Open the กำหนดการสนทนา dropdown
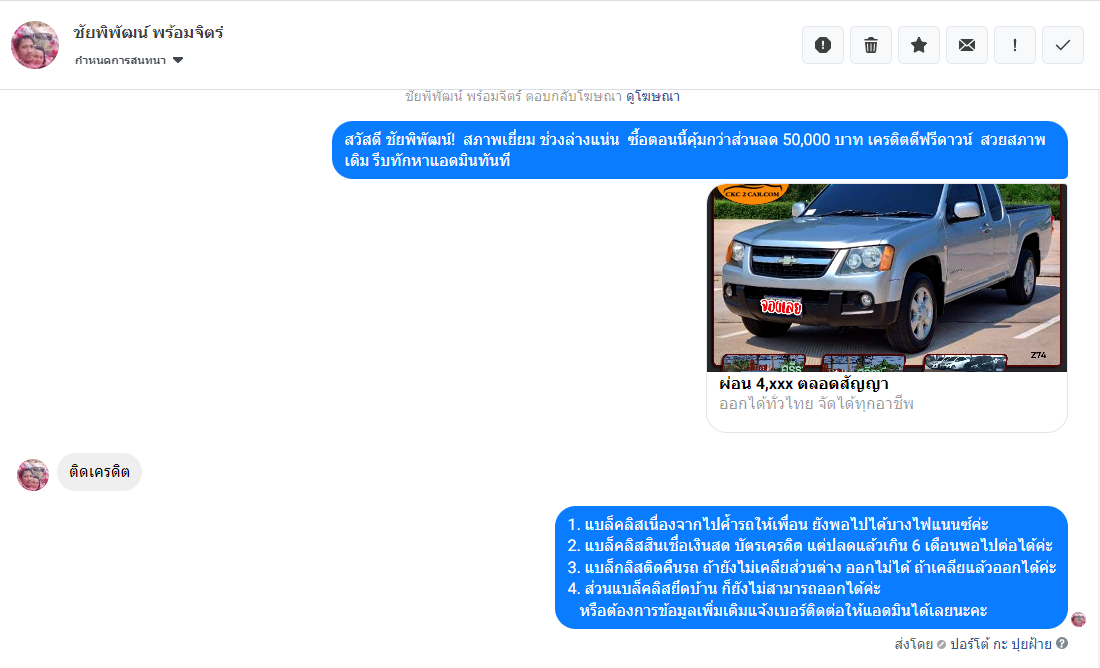 tap(129, 60)
